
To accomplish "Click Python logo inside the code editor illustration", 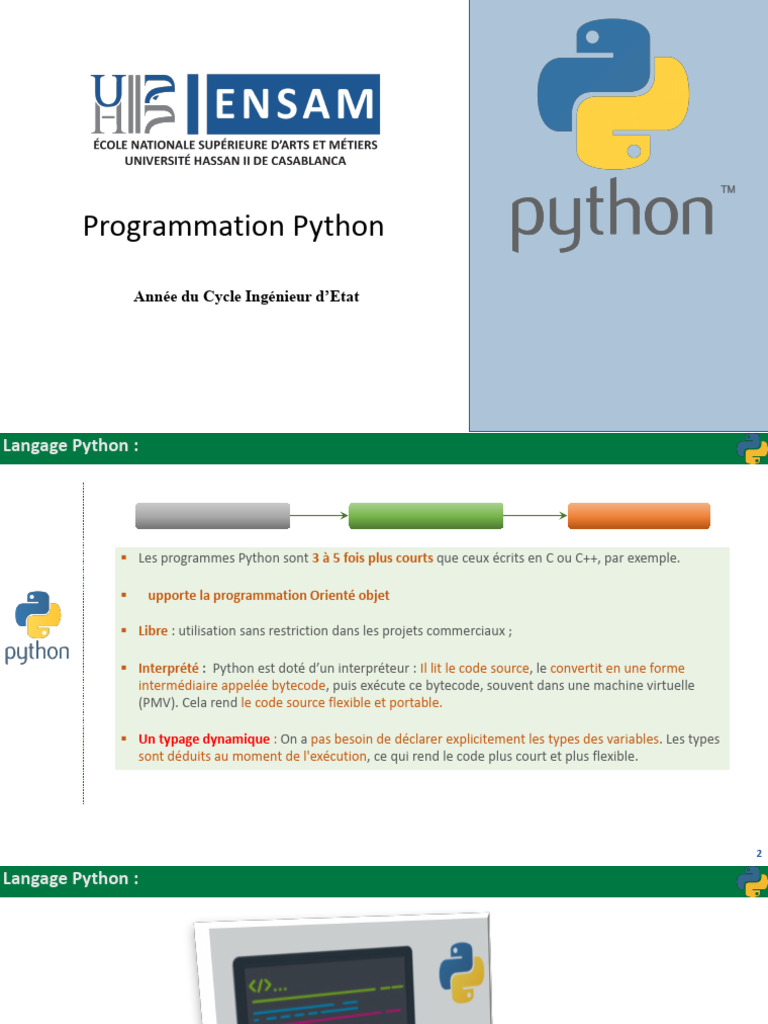I will [x=462, y=972].
